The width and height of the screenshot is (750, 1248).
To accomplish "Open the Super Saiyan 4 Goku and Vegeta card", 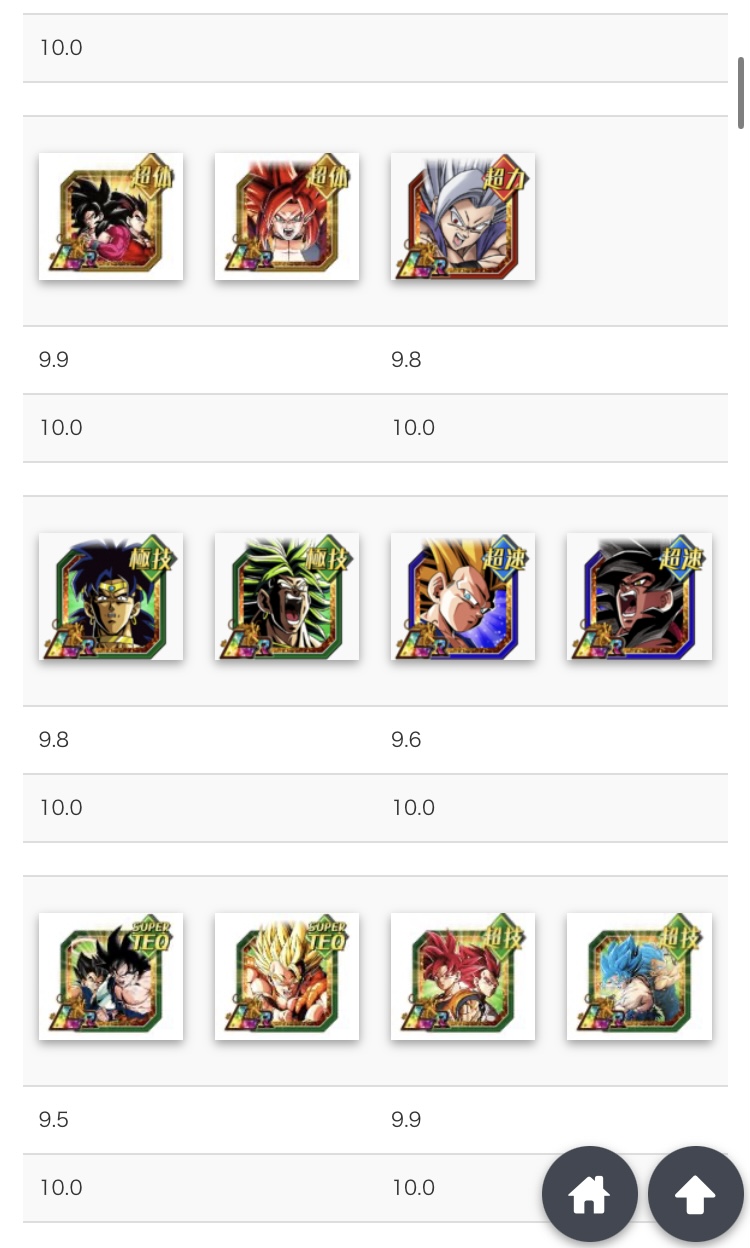I will tap(111, 216).
